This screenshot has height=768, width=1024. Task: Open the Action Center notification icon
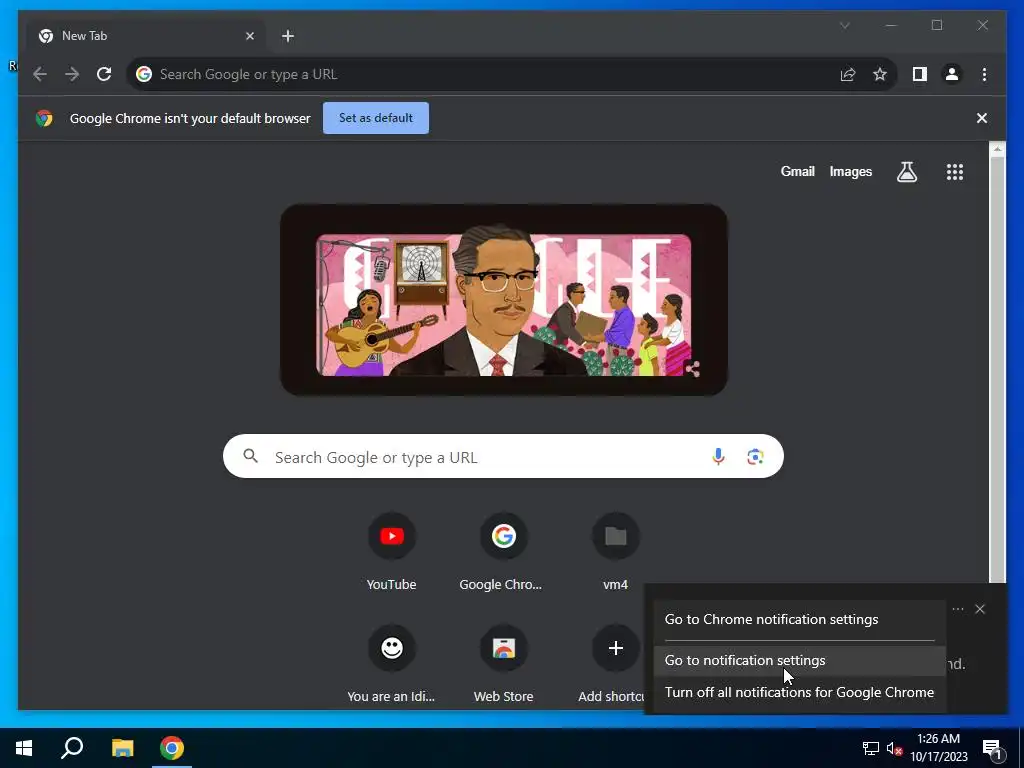[x=993, y=748]
